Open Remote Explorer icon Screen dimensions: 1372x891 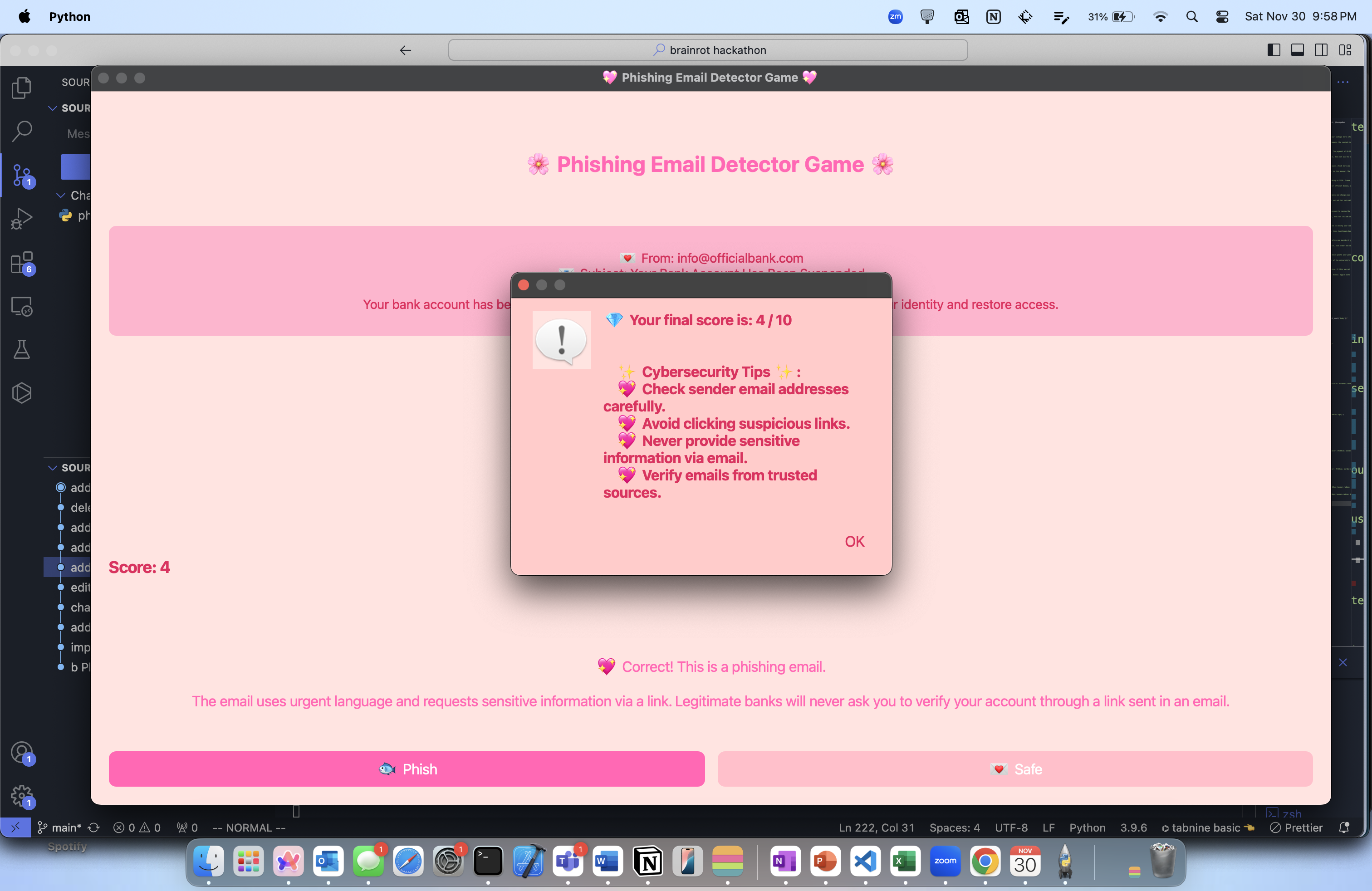click(x=21, y=306)
